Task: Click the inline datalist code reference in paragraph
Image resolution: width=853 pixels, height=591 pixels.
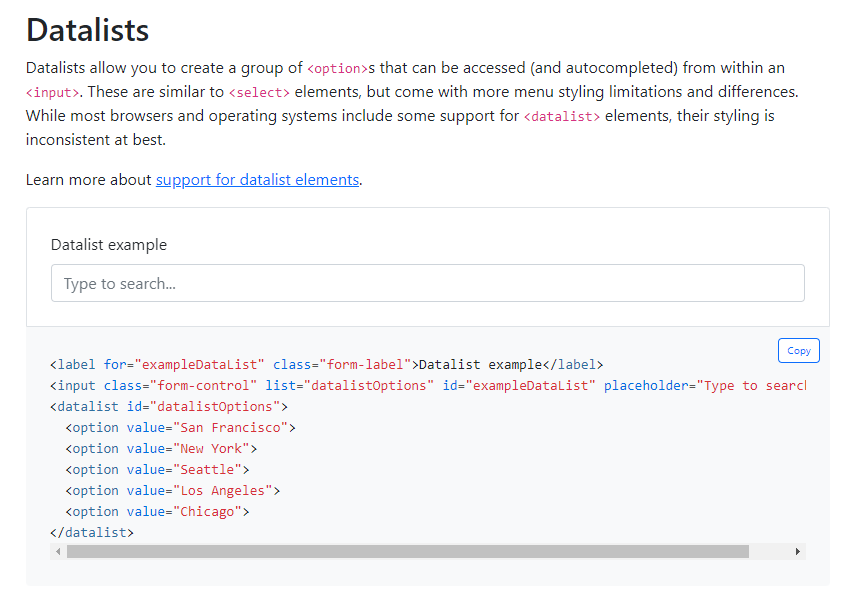Action: [561, 116]
